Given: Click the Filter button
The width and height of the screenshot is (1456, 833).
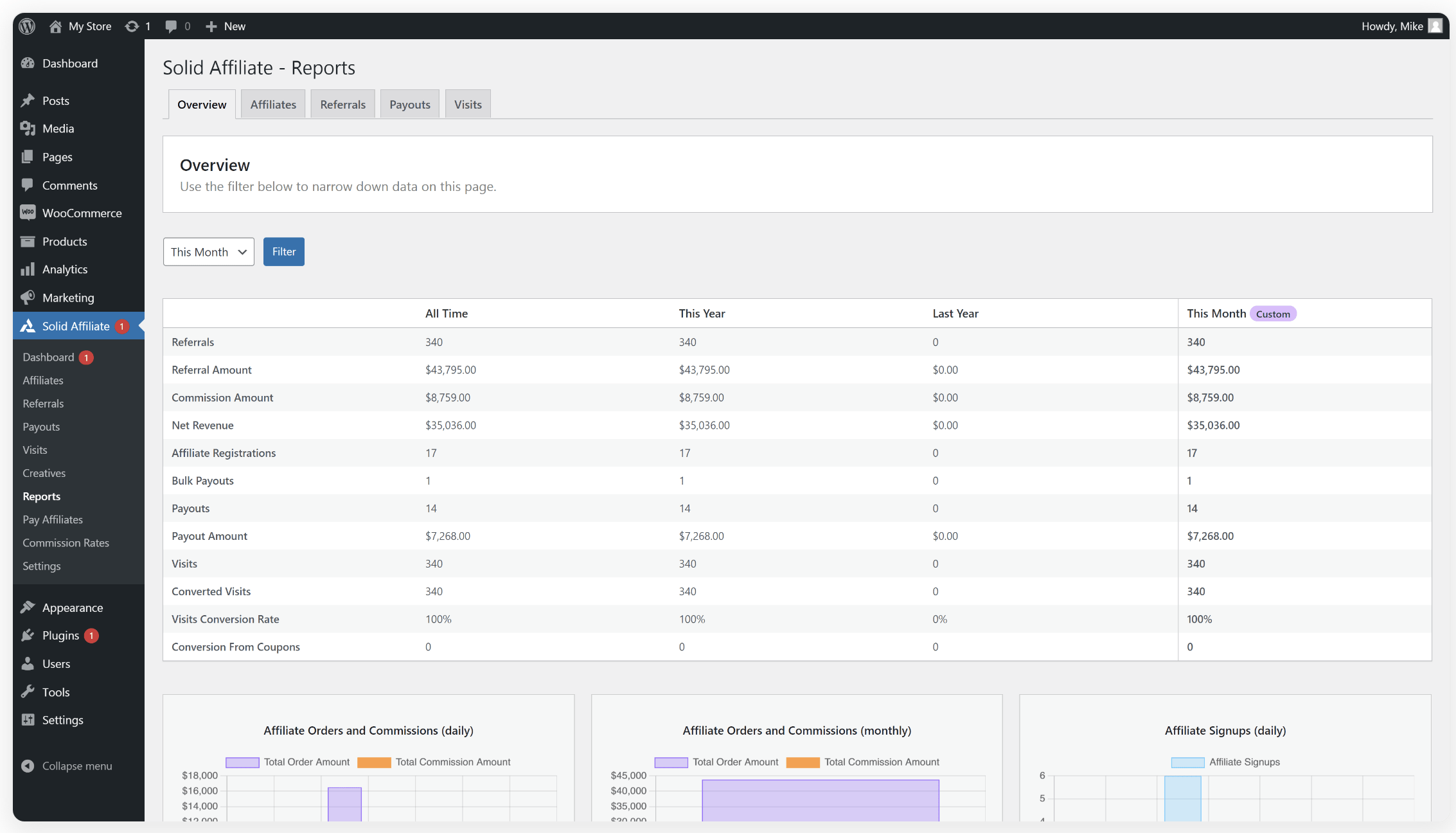Looking at the screenshot, I should pos(283,251).
